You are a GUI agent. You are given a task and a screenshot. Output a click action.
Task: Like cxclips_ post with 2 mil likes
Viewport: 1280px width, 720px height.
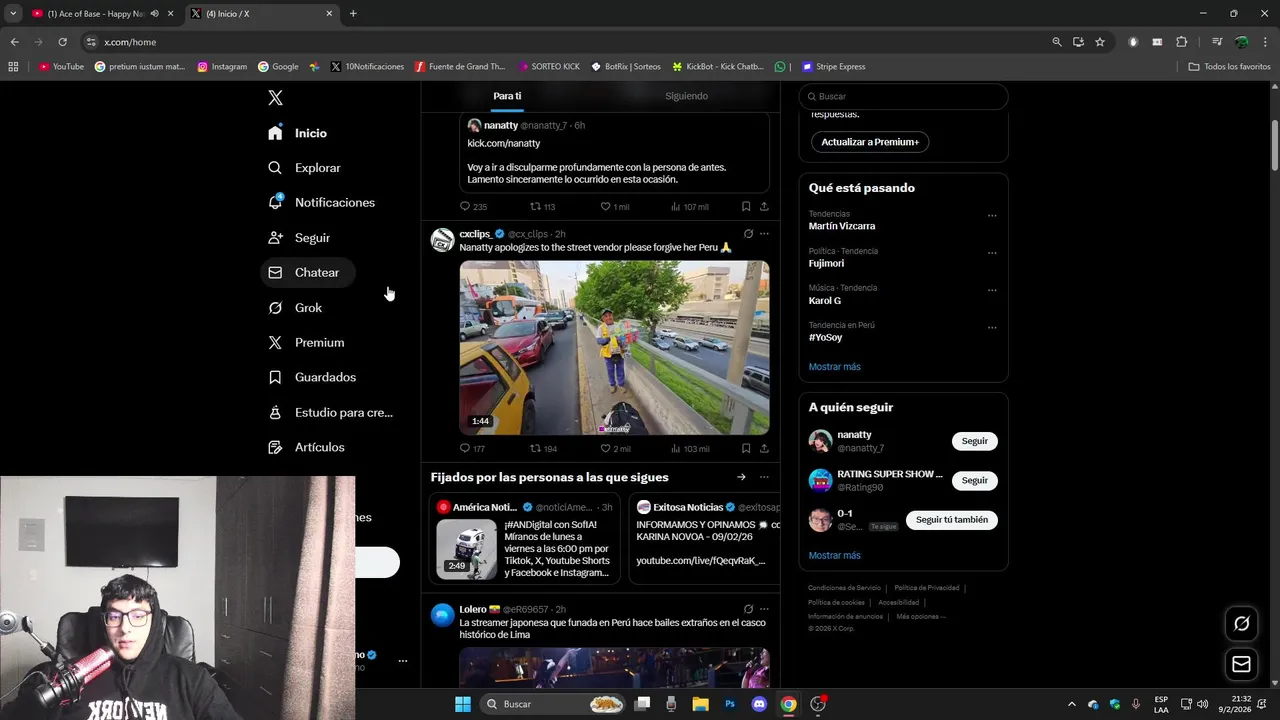tap(614, 449)
